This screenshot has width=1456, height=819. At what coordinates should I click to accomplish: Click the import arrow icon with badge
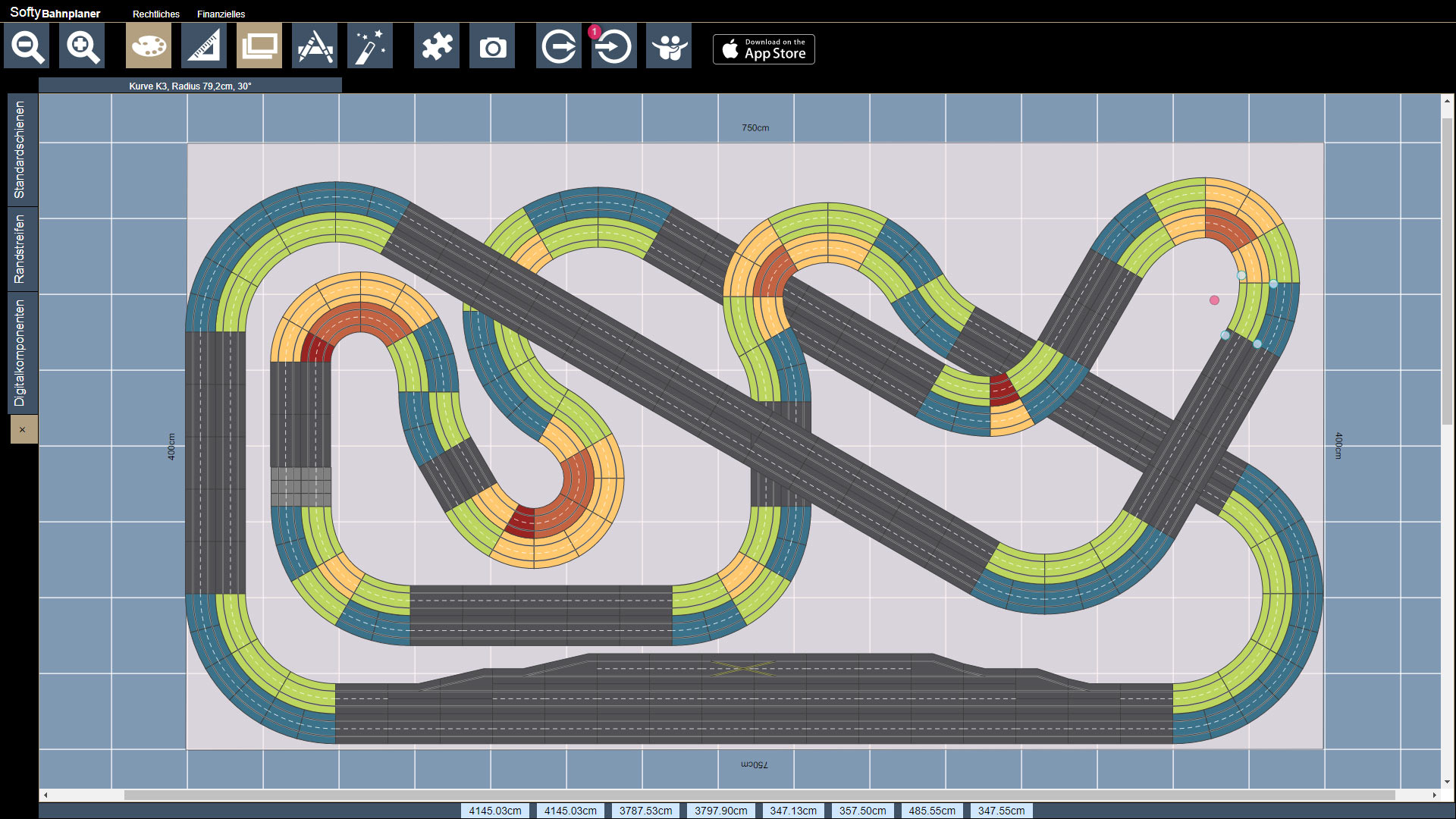(x=613, y=46)
